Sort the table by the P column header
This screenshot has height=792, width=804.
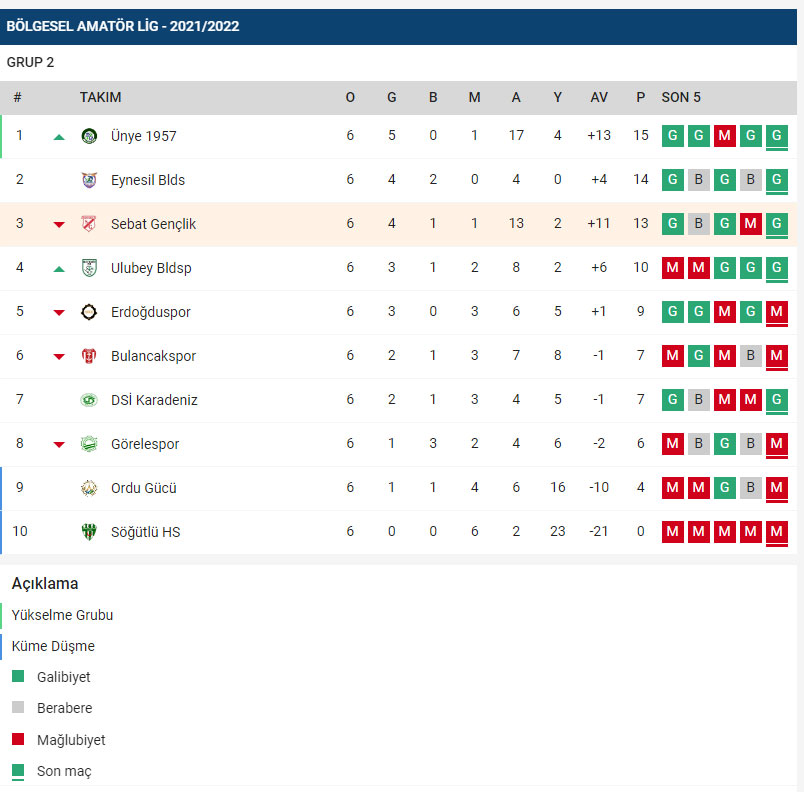pos(640,97)
